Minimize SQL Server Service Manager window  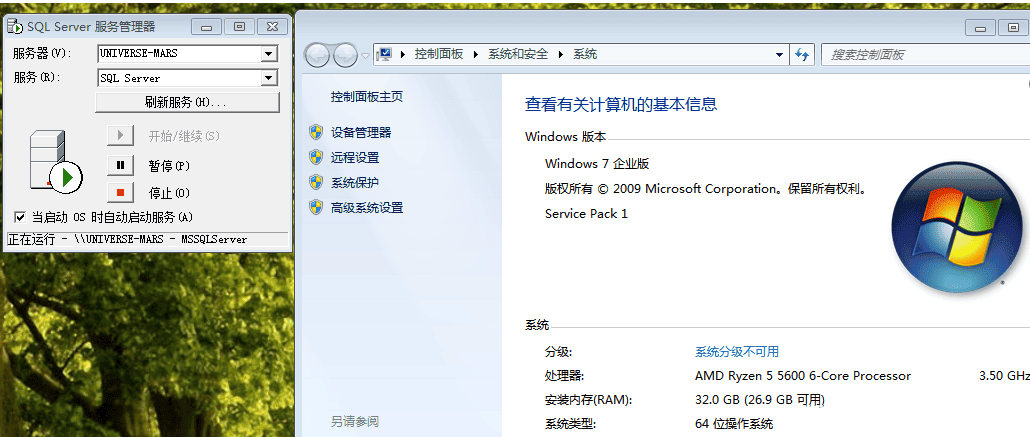[206, 27]
